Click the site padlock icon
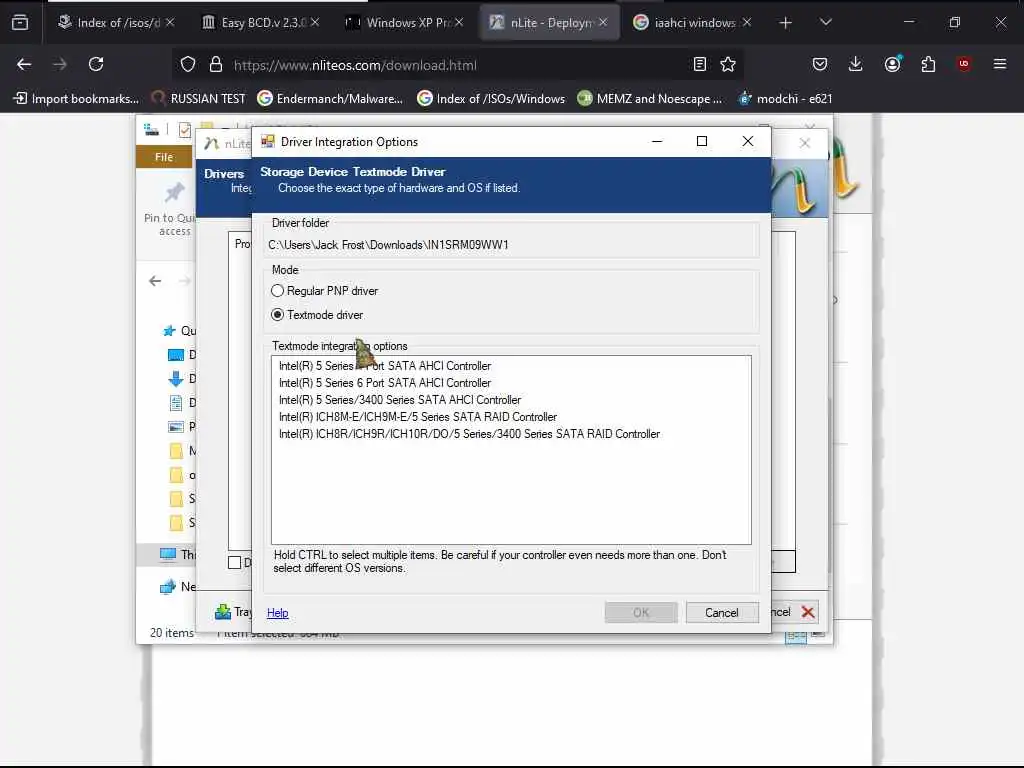 (x=216, y=64)
